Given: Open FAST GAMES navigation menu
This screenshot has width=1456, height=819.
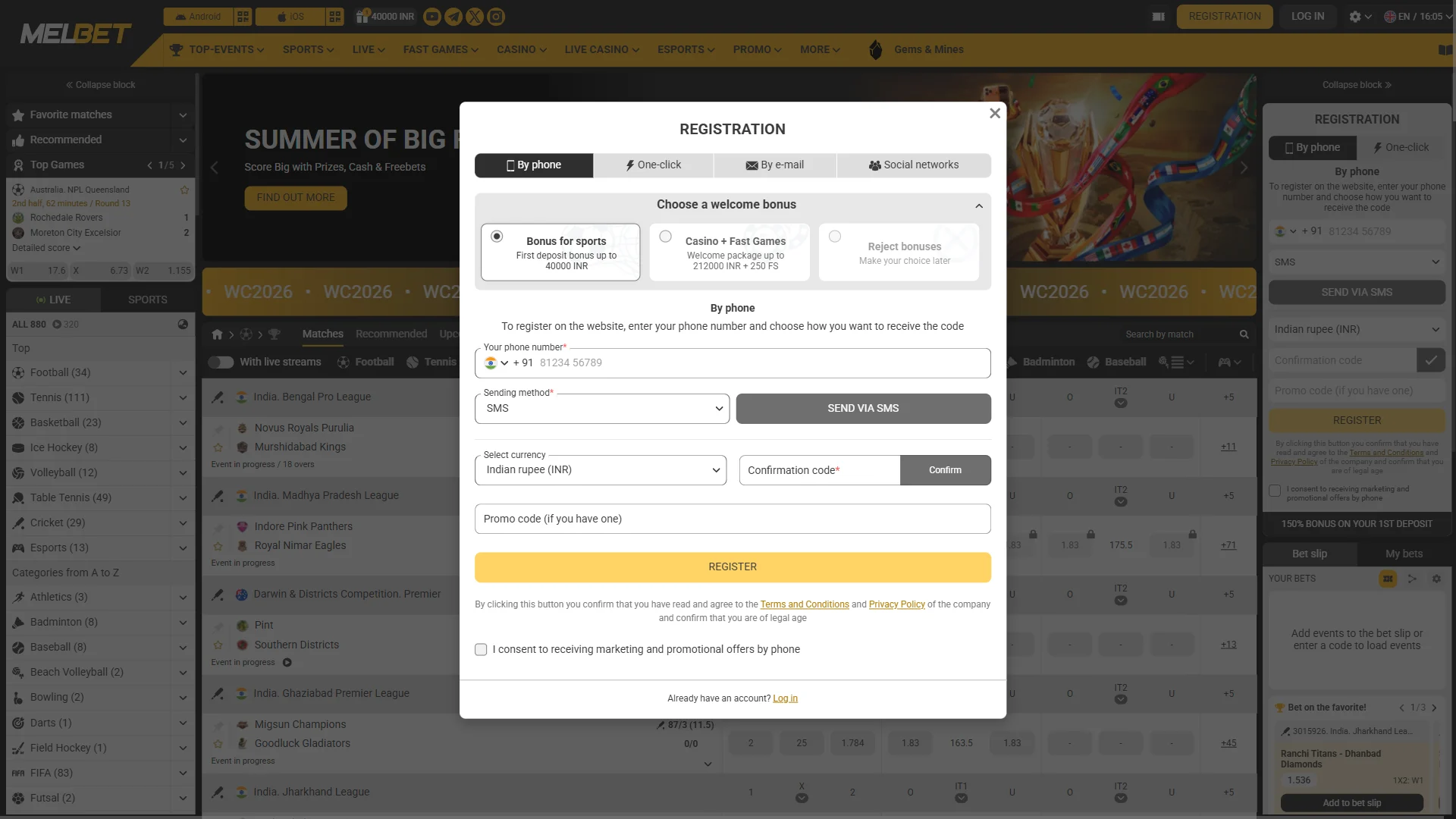Looking at the screenshot, I should click(441, 50).
